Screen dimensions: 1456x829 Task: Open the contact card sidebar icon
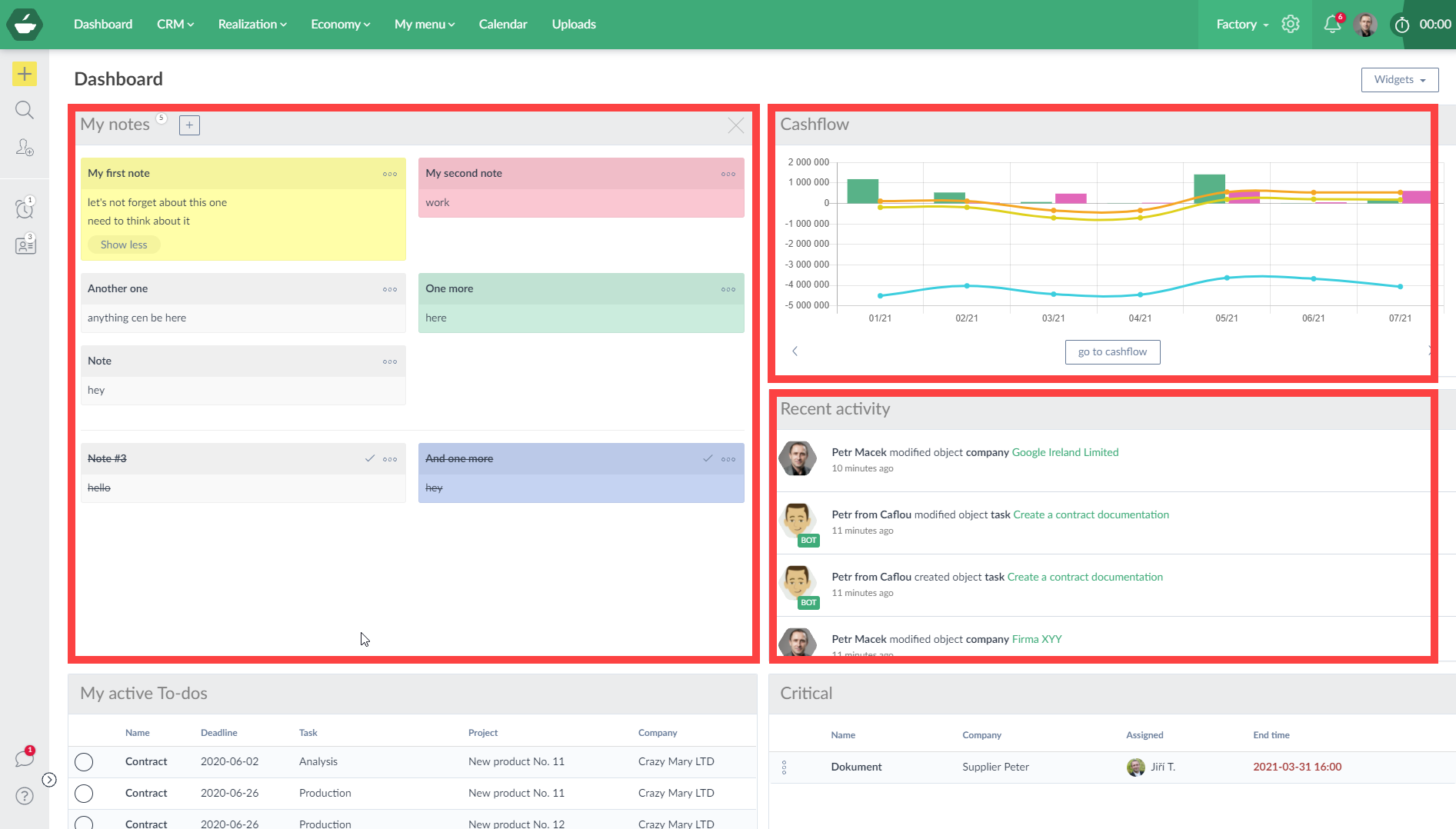[25, 245]
